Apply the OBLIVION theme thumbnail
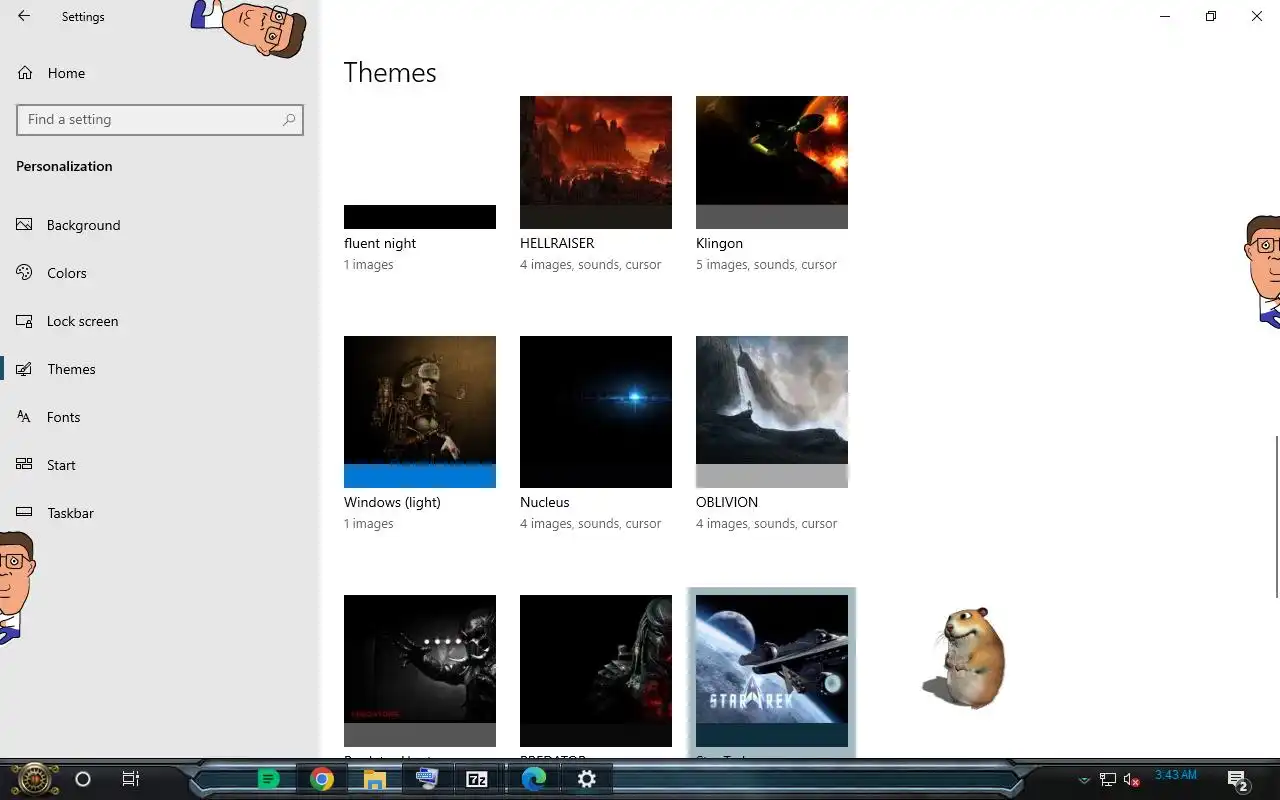Screen dimensions: 1280x800 (772, 412)
